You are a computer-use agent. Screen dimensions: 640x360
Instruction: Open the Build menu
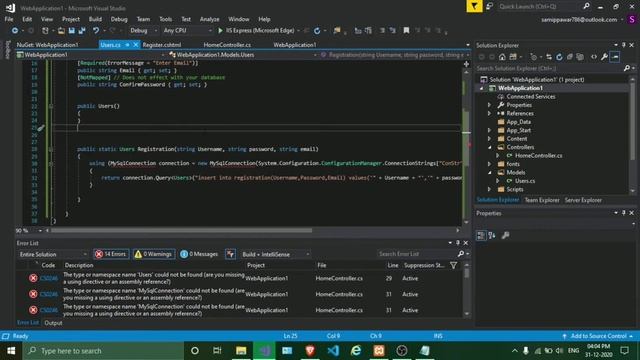(95, 19)
